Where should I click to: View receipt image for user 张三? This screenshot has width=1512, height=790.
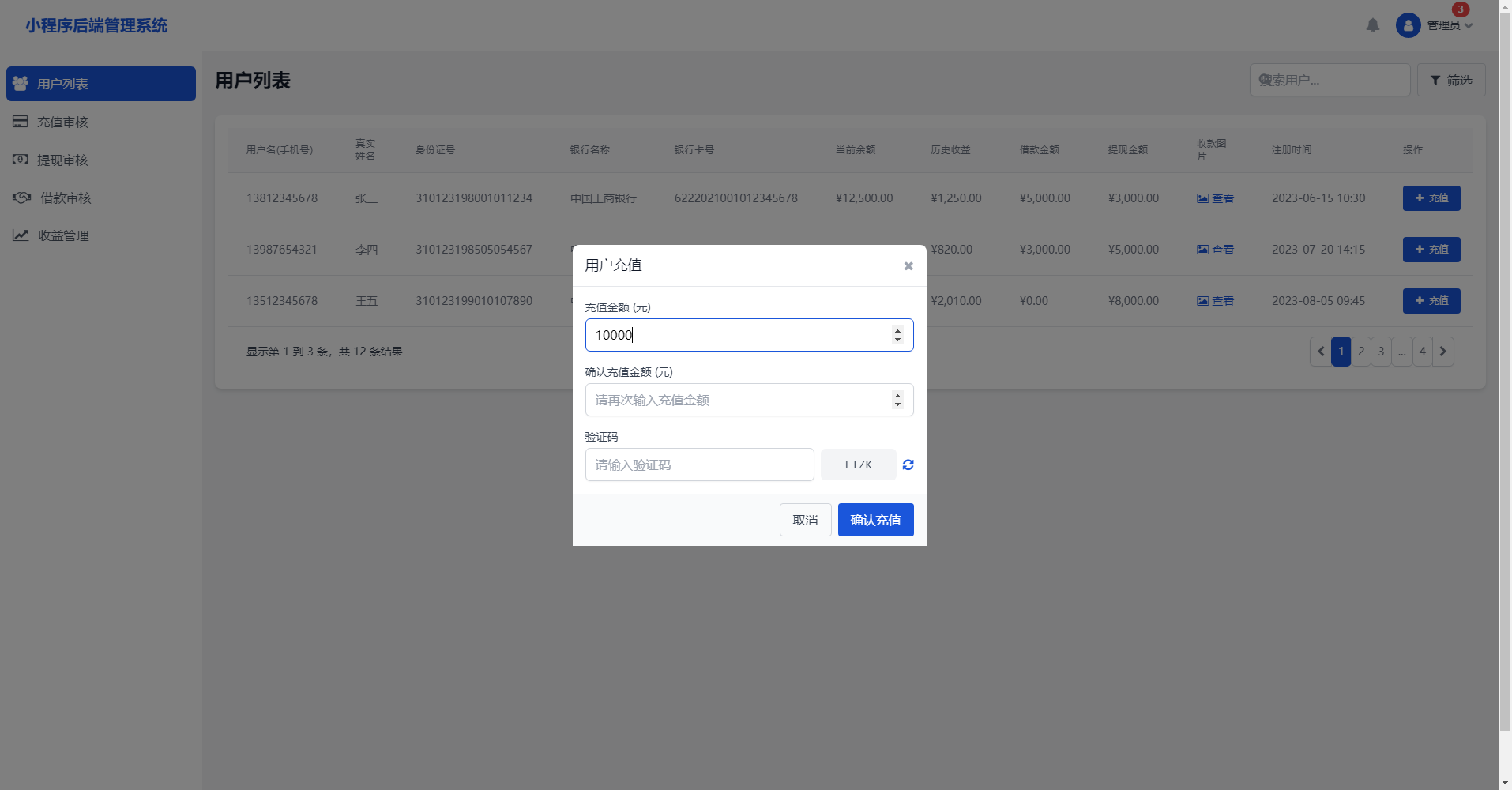(x=1215, y=198)
